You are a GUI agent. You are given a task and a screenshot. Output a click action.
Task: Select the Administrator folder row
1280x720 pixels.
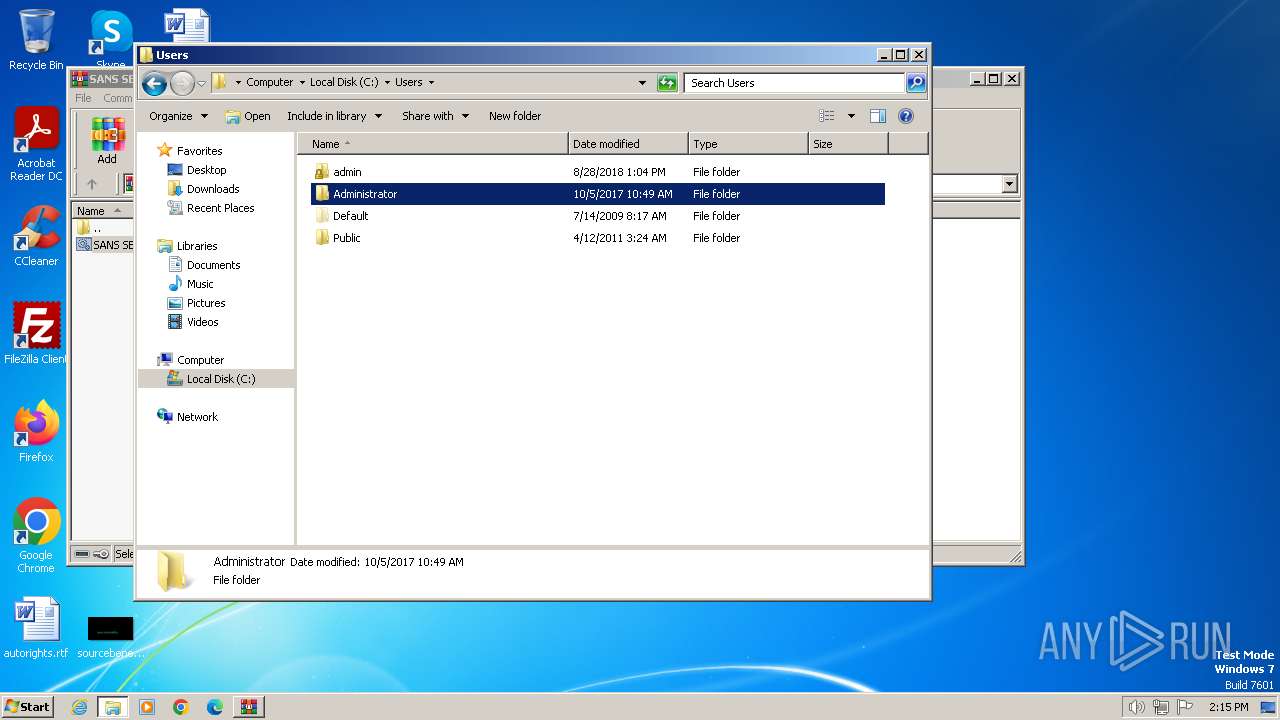coord(598,194)
